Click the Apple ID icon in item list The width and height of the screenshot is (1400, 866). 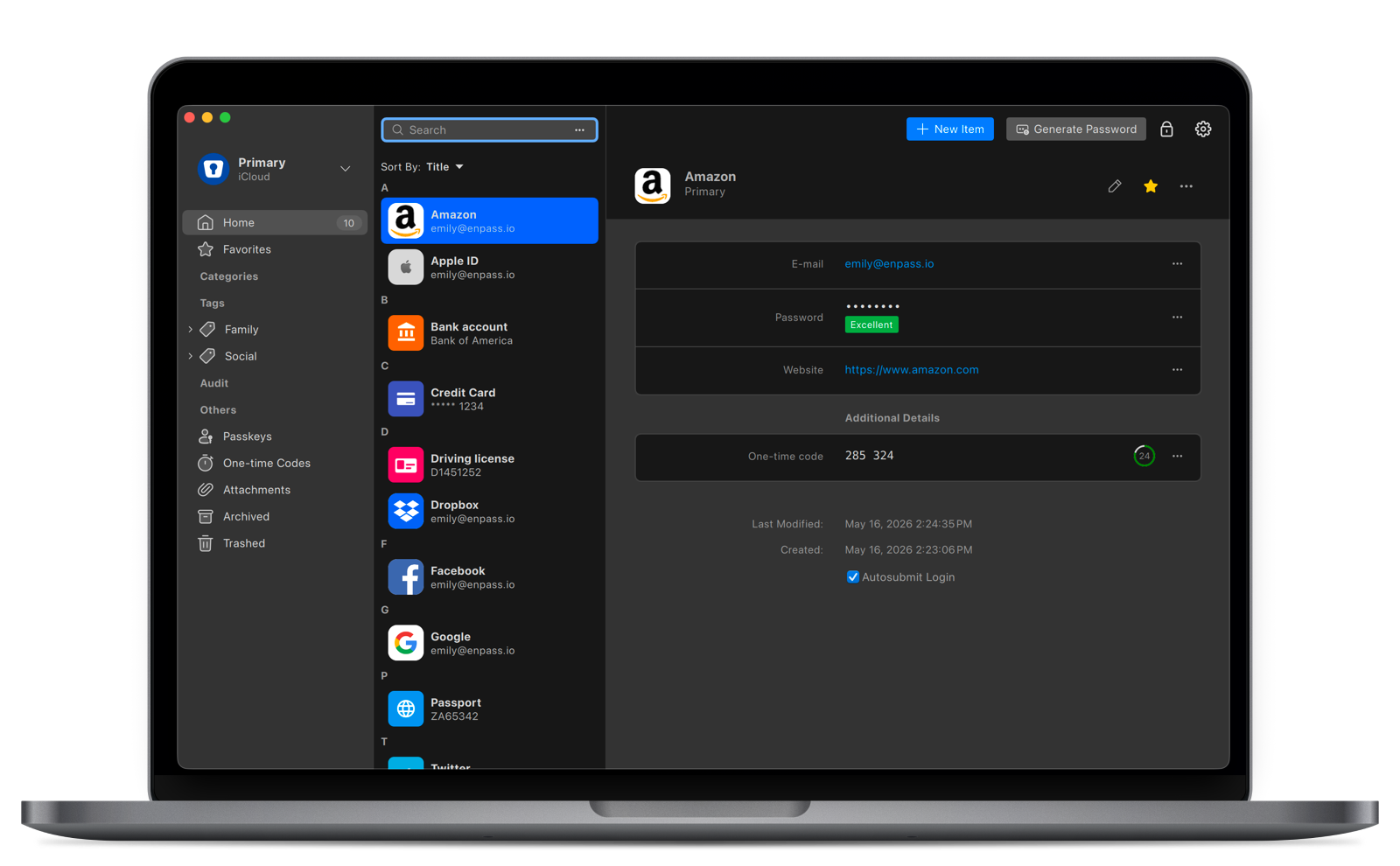tap(405, 267)
